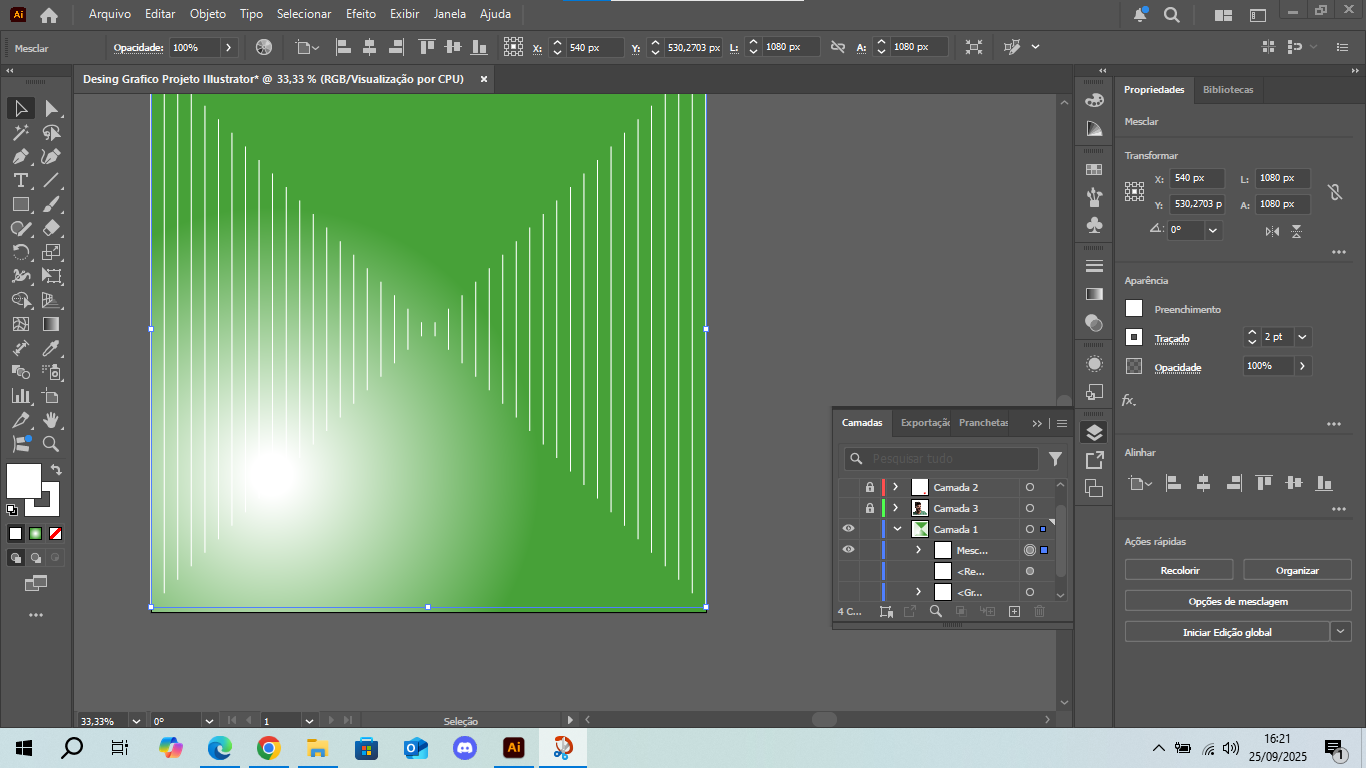Image resolution: width=1366 pixels, height=768 pixels.
Task: Select the Paintbrush tool
Action: (x=52, y=204)
